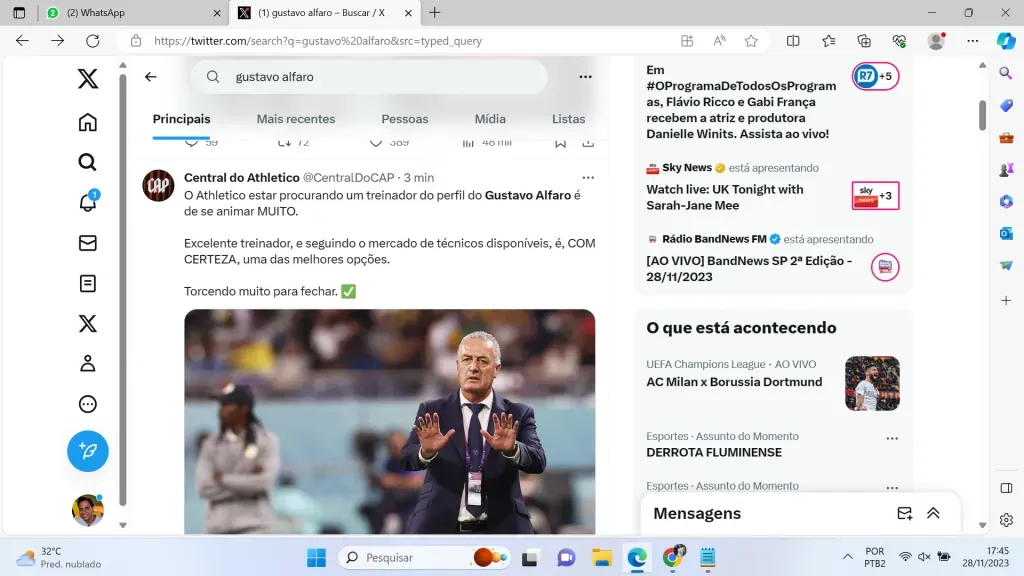Go back using the search page arrow
This screenshot has height=576, width=1024.
[x=151, y=77]
